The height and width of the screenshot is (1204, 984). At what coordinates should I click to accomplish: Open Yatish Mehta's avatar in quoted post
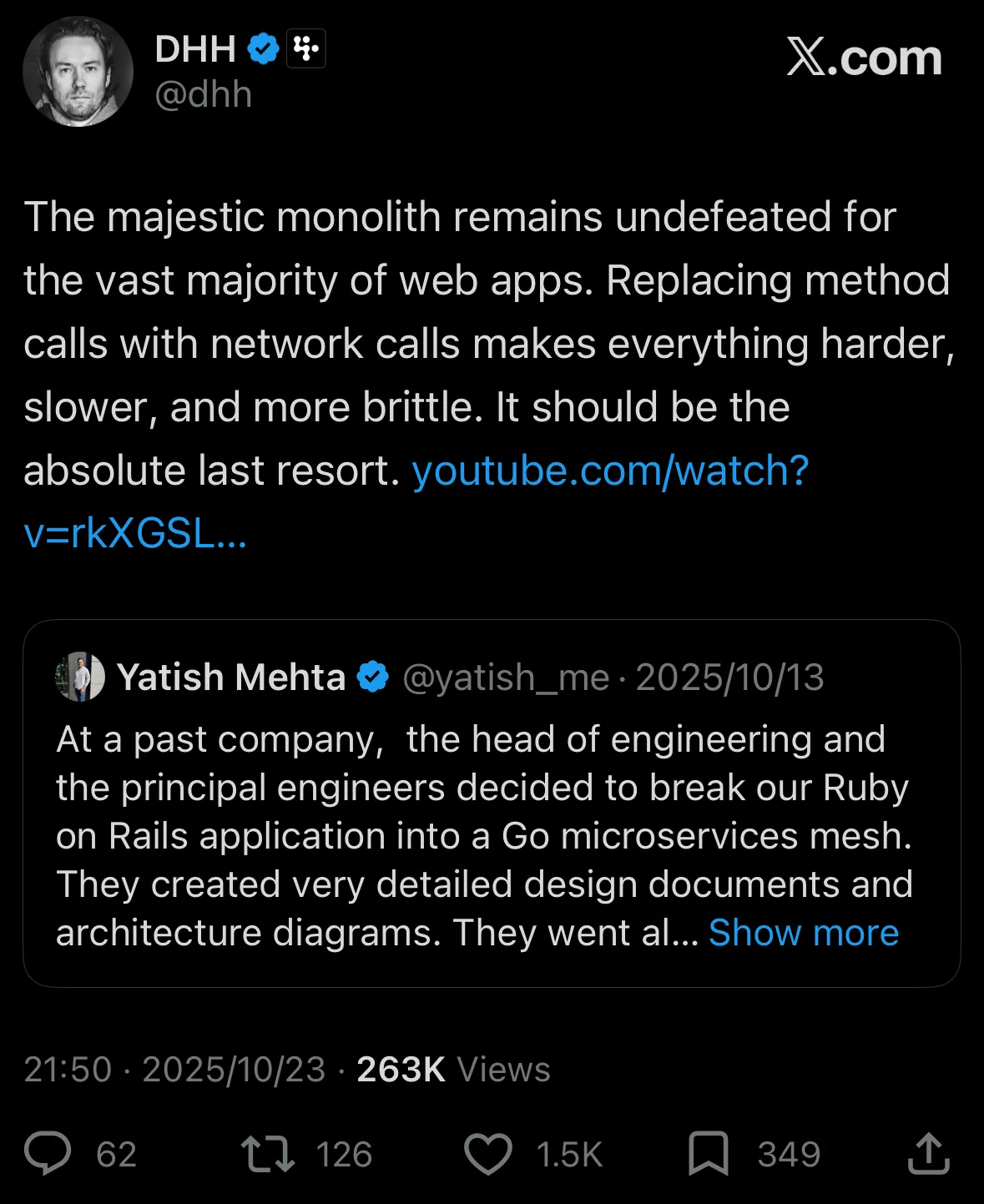coord(80,677)
